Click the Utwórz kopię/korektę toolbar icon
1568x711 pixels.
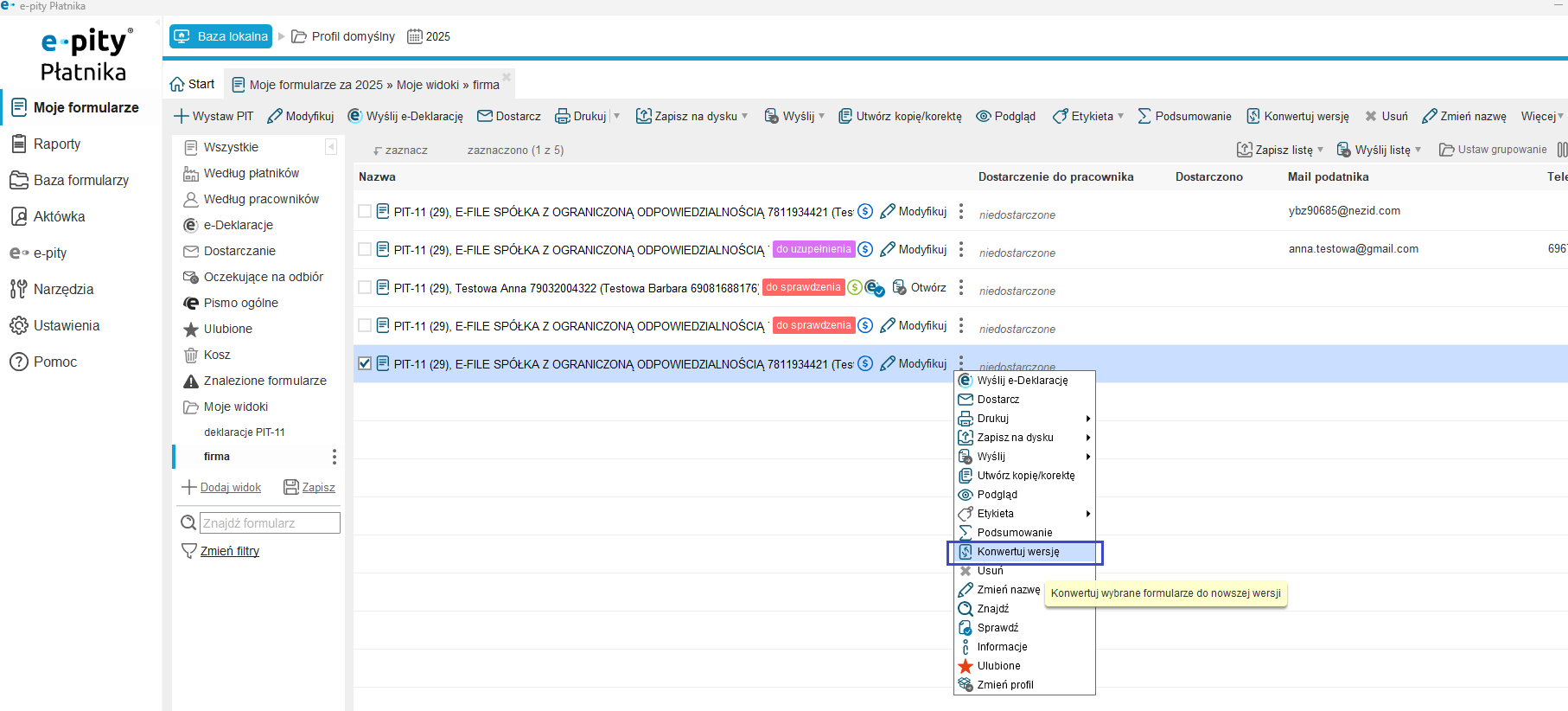tap(845, 116)
